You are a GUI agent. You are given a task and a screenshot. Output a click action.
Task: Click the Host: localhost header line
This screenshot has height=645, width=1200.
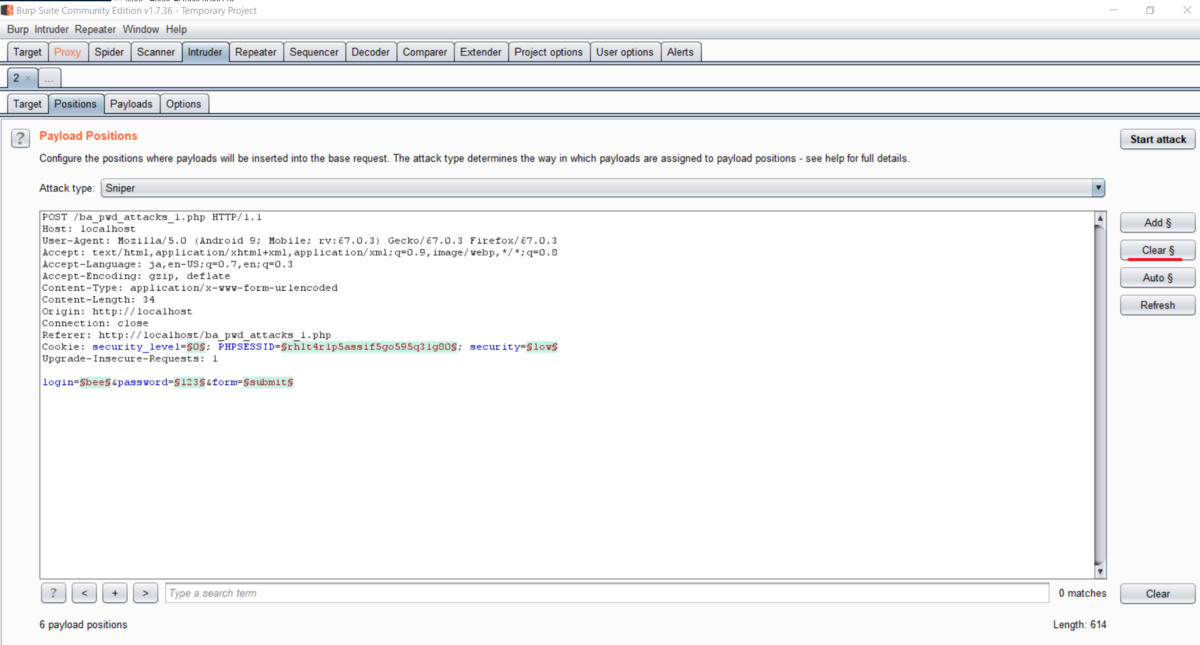pos(88,229)
